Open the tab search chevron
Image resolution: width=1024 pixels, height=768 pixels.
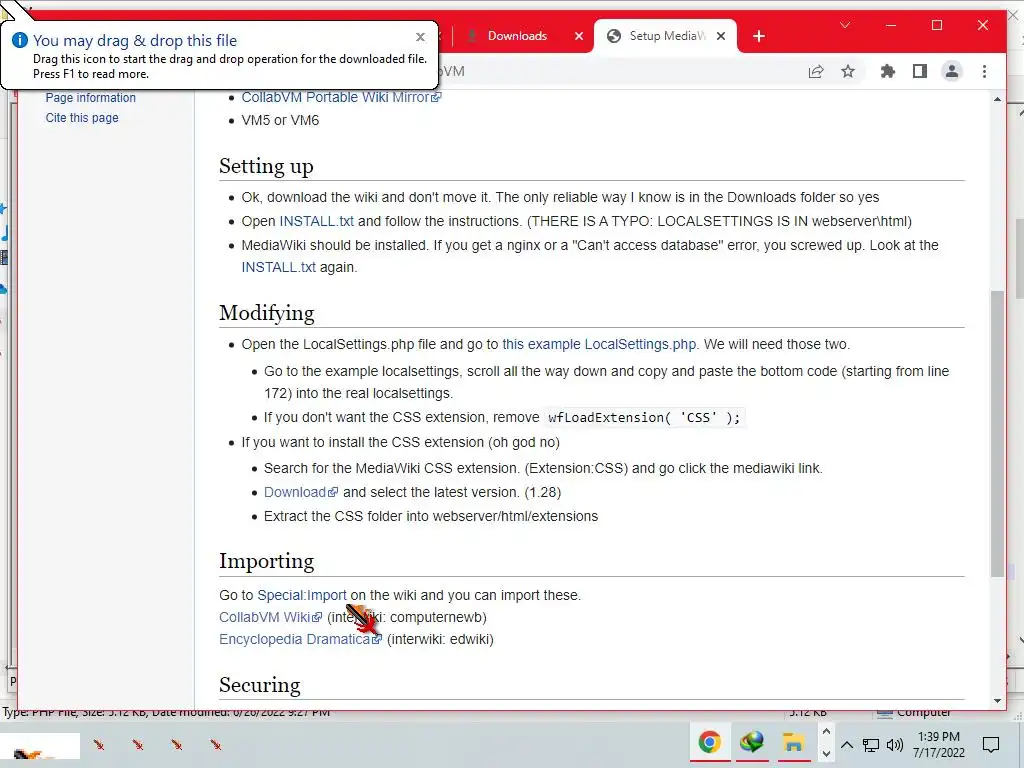click(845, 25)
